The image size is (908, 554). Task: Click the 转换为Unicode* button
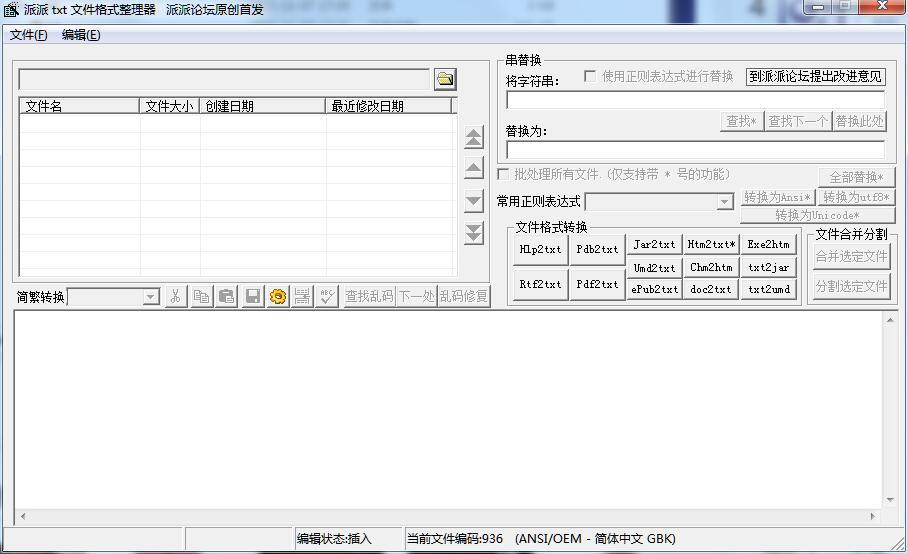click(818, 215)
